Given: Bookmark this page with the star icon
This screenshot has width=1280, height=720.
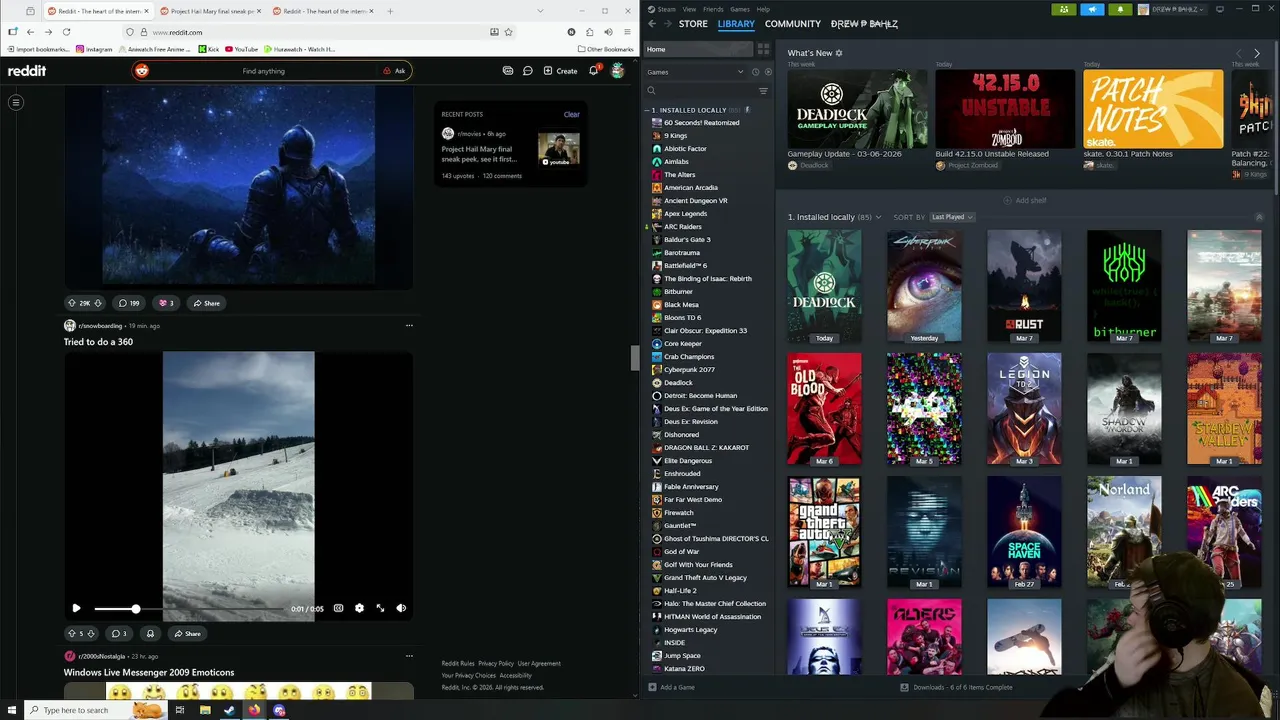Looking at the screenshot, I should [x=508, y=32].
